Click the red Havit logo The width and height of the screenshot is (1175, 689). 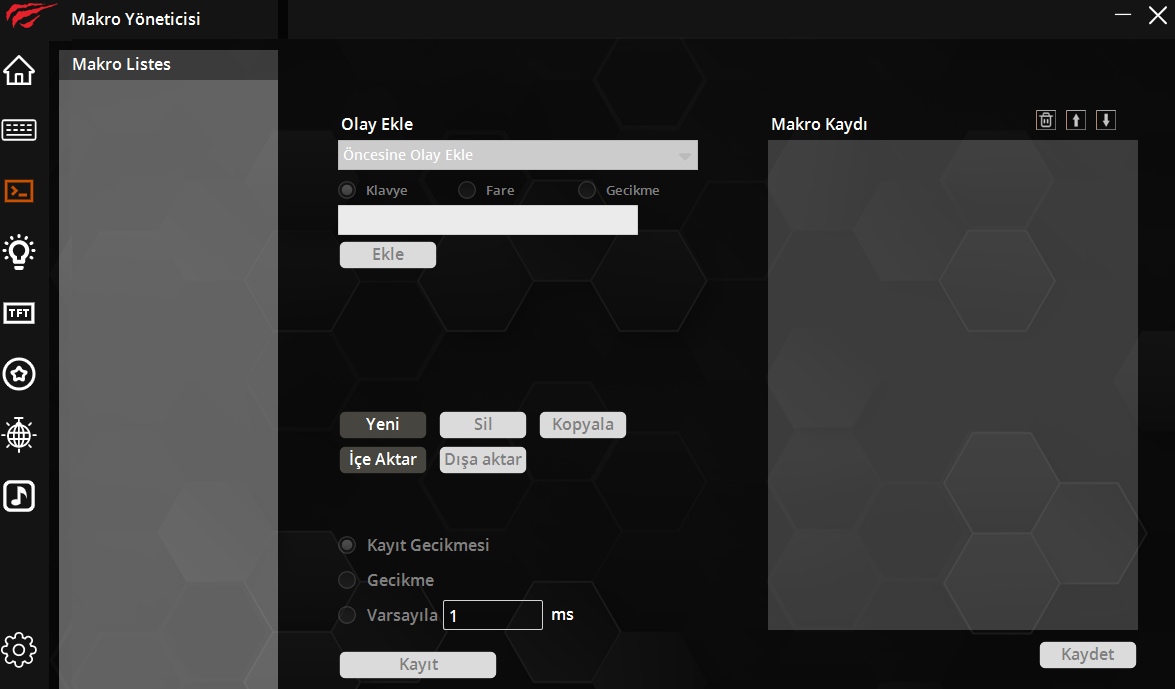coord(30,16)
